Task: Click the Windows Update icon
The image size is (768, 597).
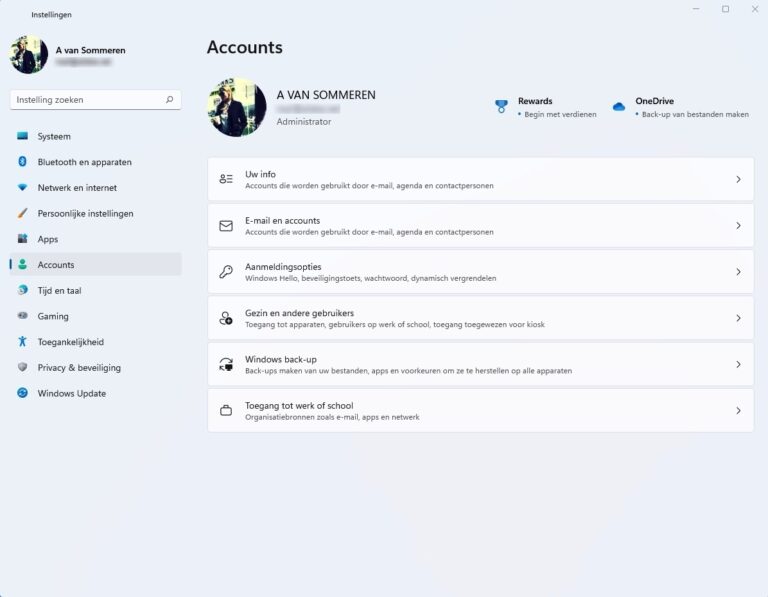Action: (22, 393)
